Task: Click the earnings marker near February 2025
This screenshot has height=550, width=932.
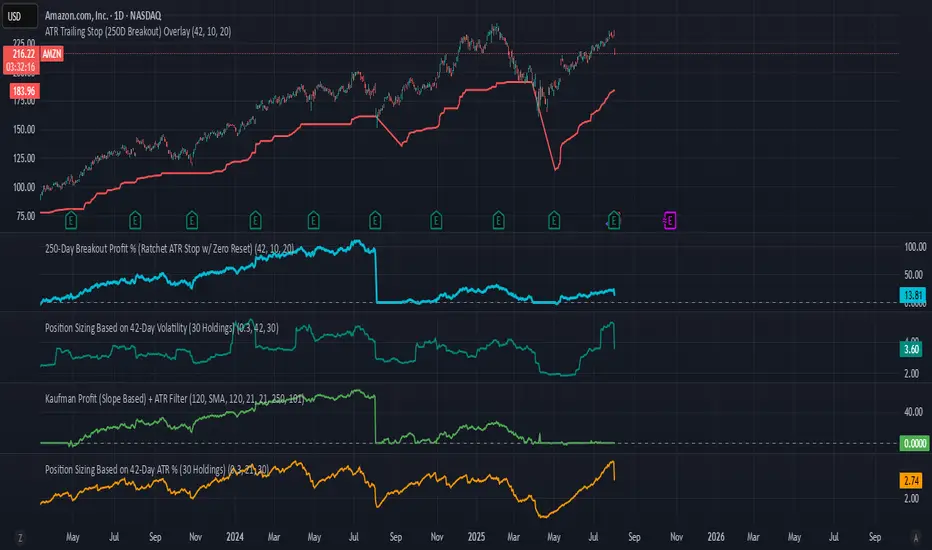Action: (498, 221)
